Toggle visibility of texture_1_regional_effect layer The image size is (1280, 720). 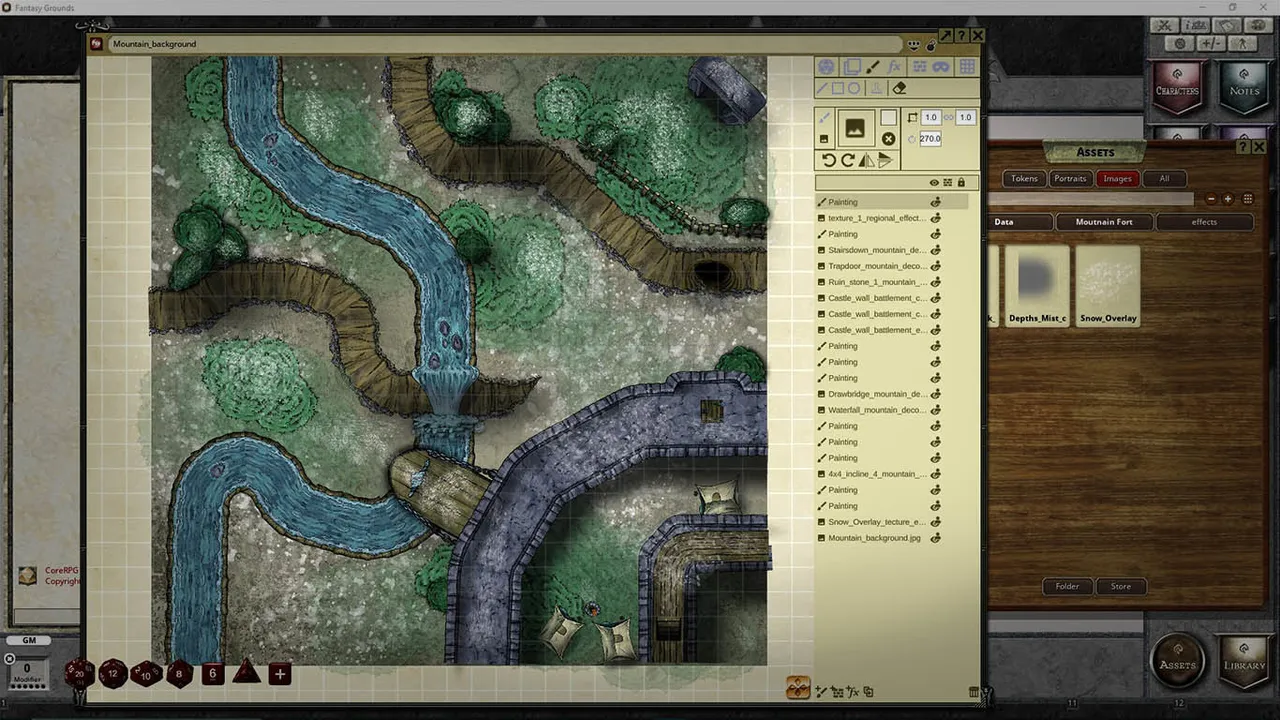click(x=936, y=218)
